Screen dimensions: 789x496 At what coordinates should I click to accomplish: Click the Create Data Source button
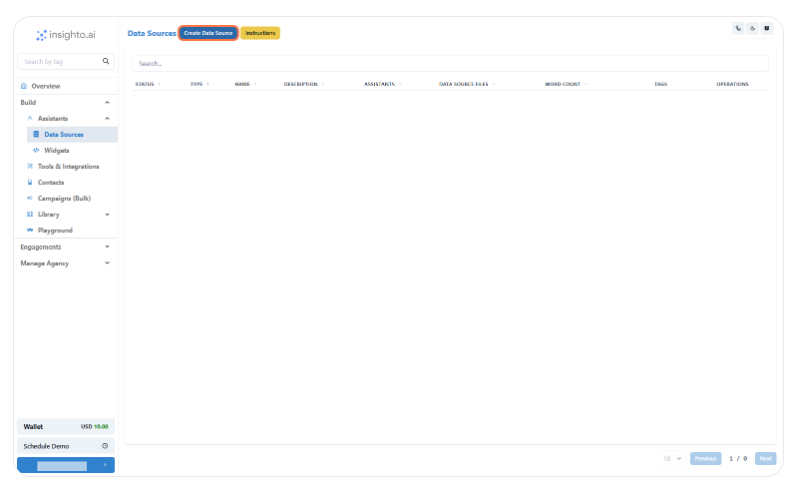(x=208, y=33)
